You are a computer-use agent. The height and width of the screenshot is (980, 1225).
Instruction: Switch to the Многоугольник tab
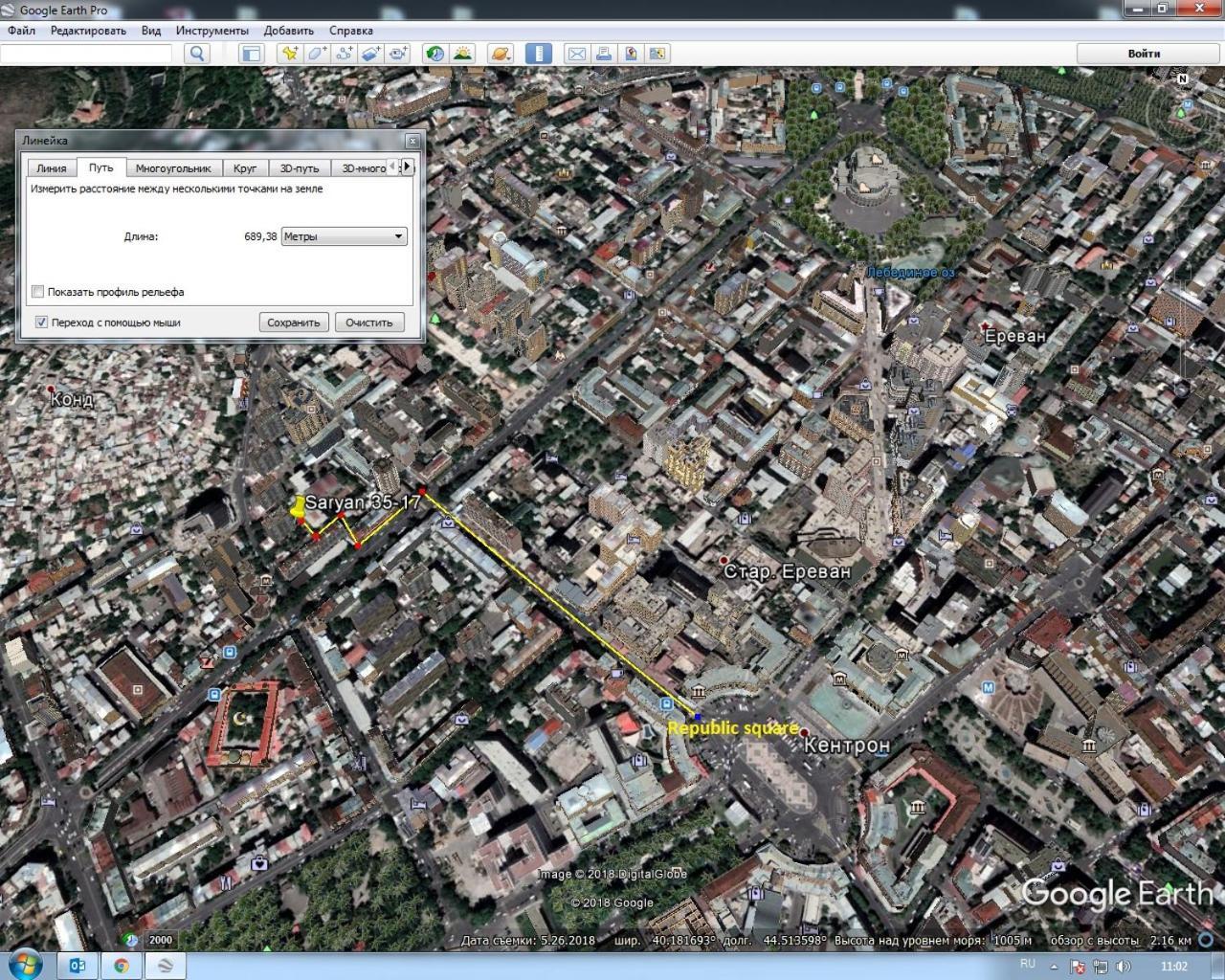coord(173,168)
